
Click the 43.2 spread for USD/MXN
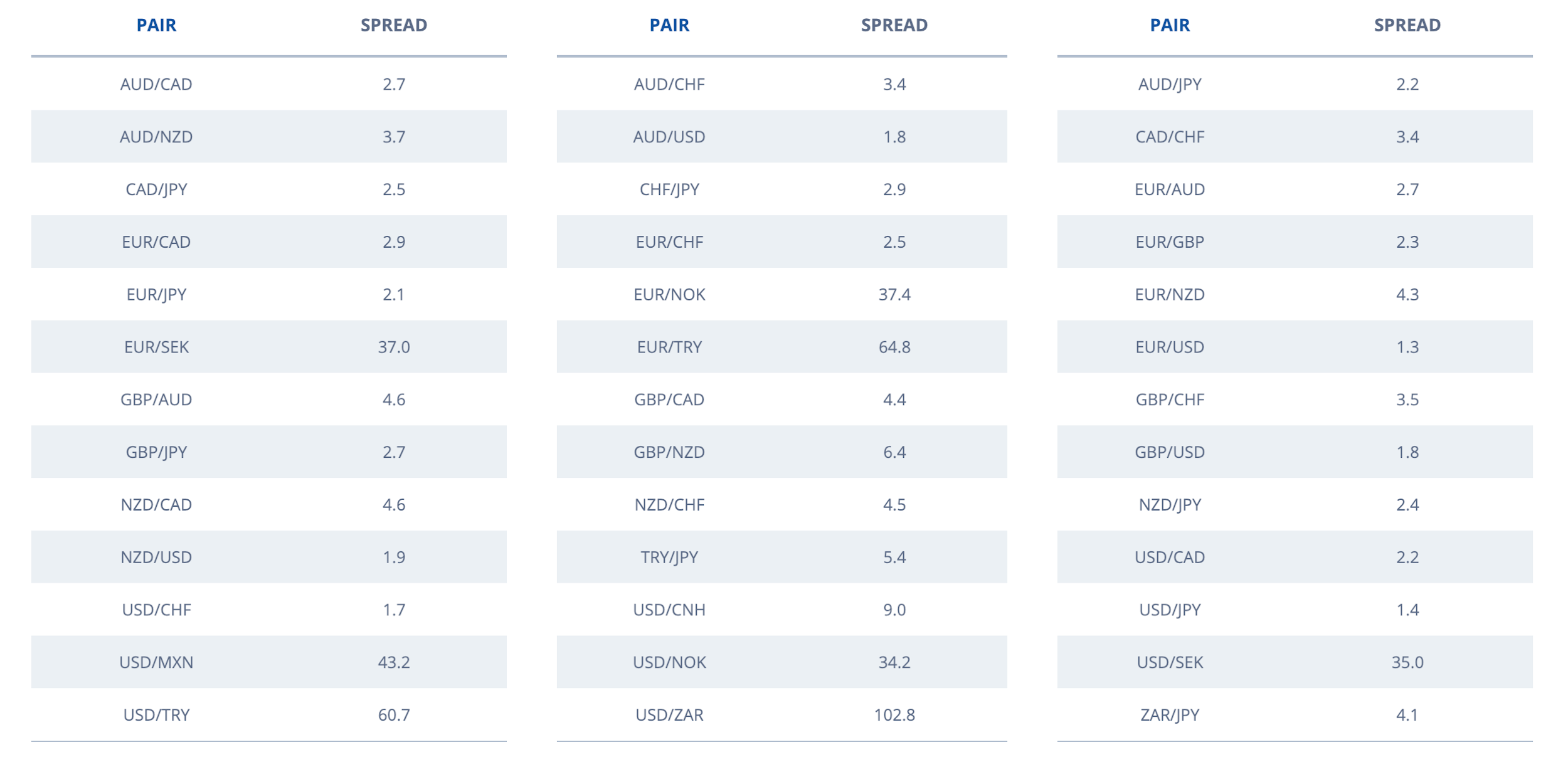(x=394, y=662)
